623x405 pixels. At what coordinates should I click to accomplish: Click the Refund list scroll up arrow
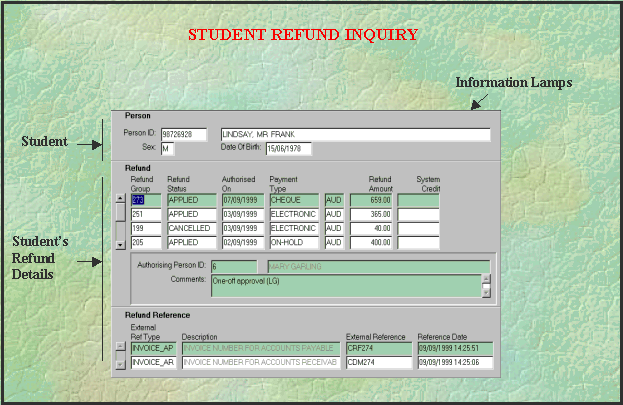(x=121, y=200)
